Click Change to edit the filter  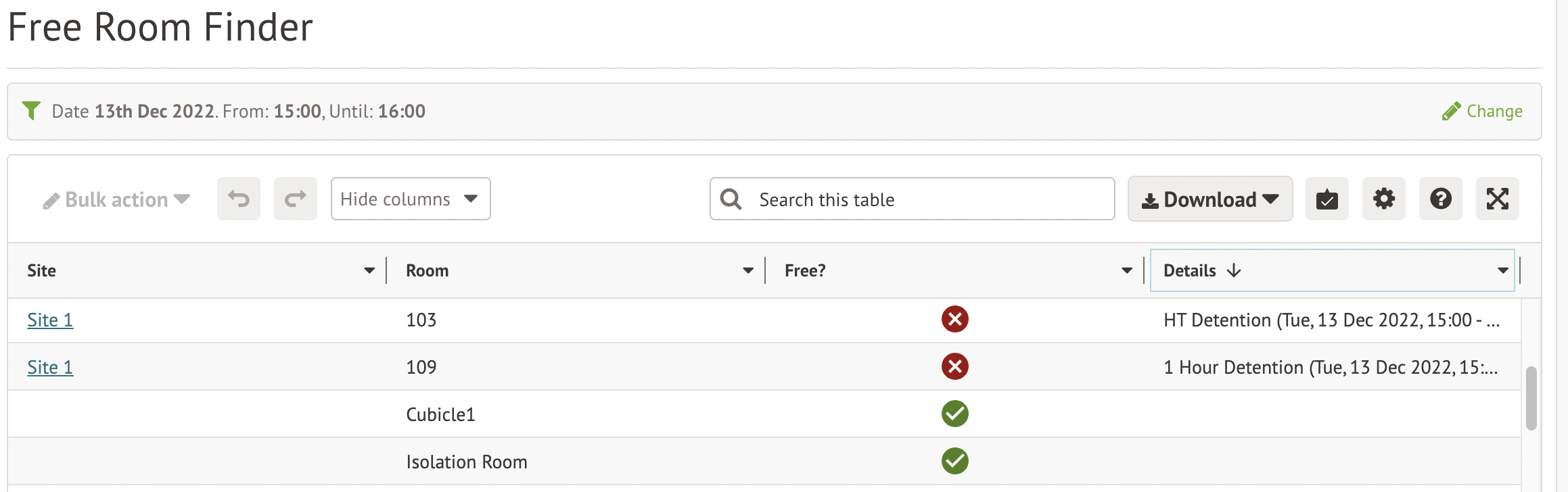pos(1482,111)
